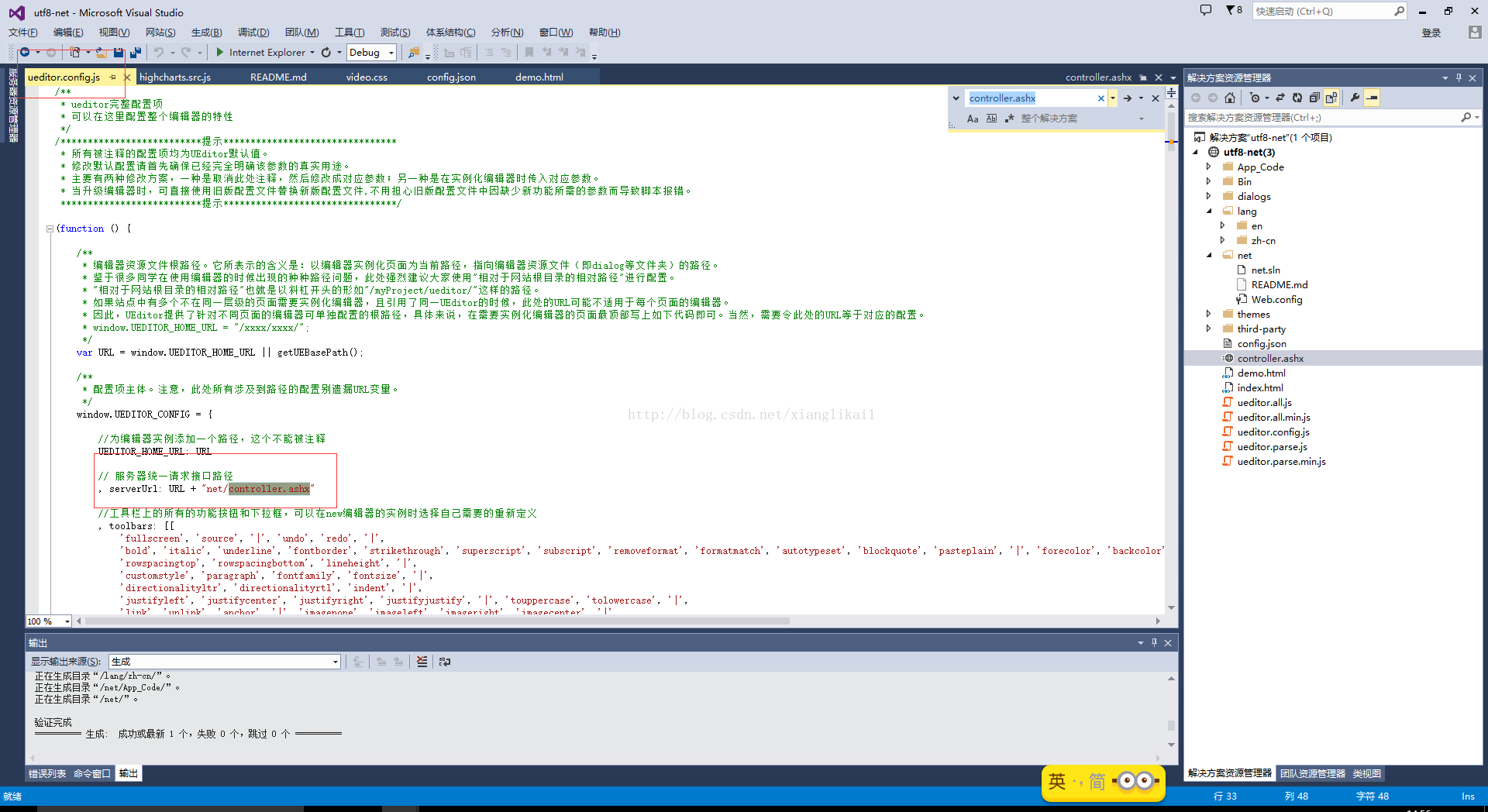1488x812 pixels.
Task: Click the Navigate Backward arrow in toolbar
Action: click(25, 52)
